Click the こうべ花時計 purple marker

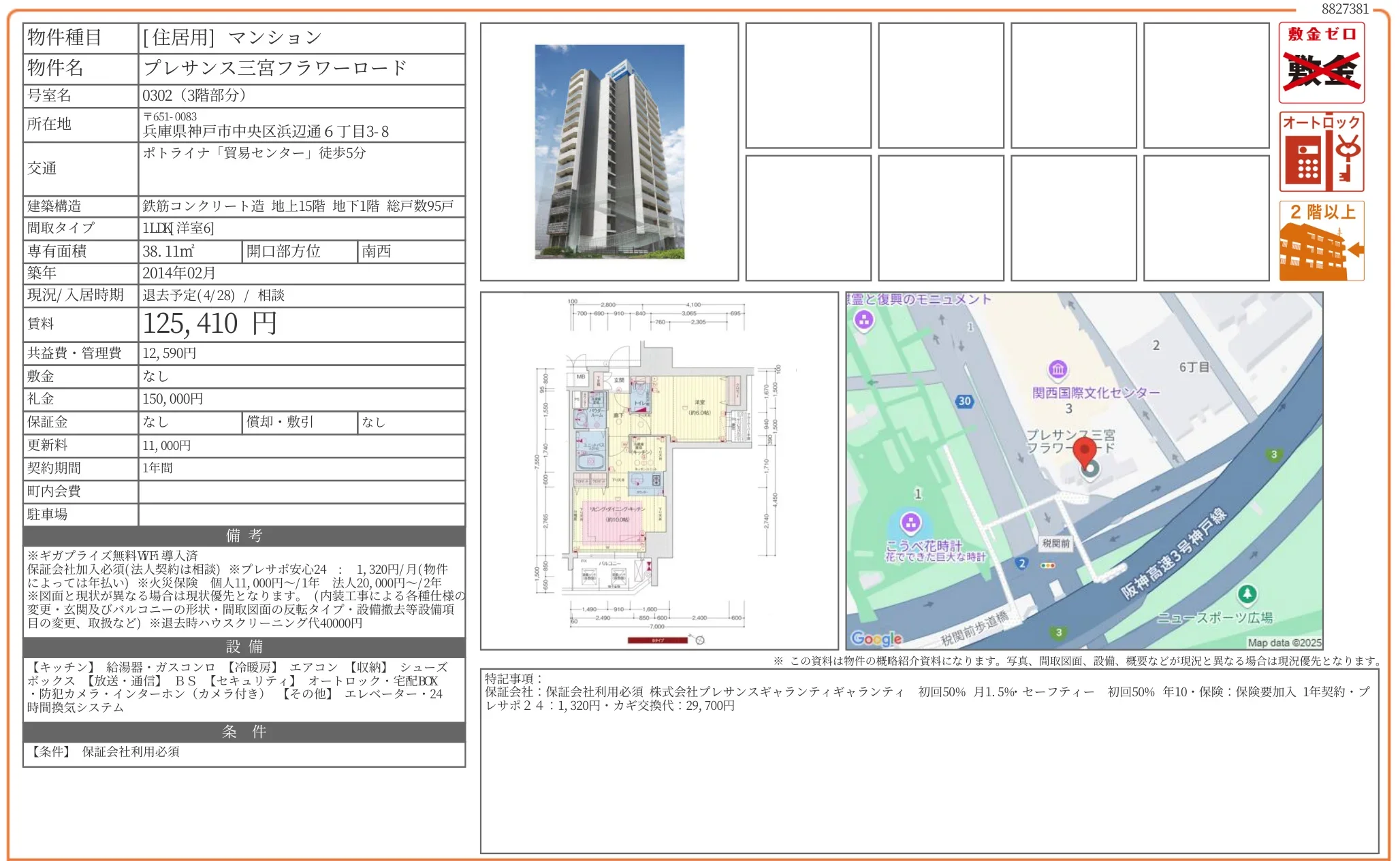click(910, 523)
